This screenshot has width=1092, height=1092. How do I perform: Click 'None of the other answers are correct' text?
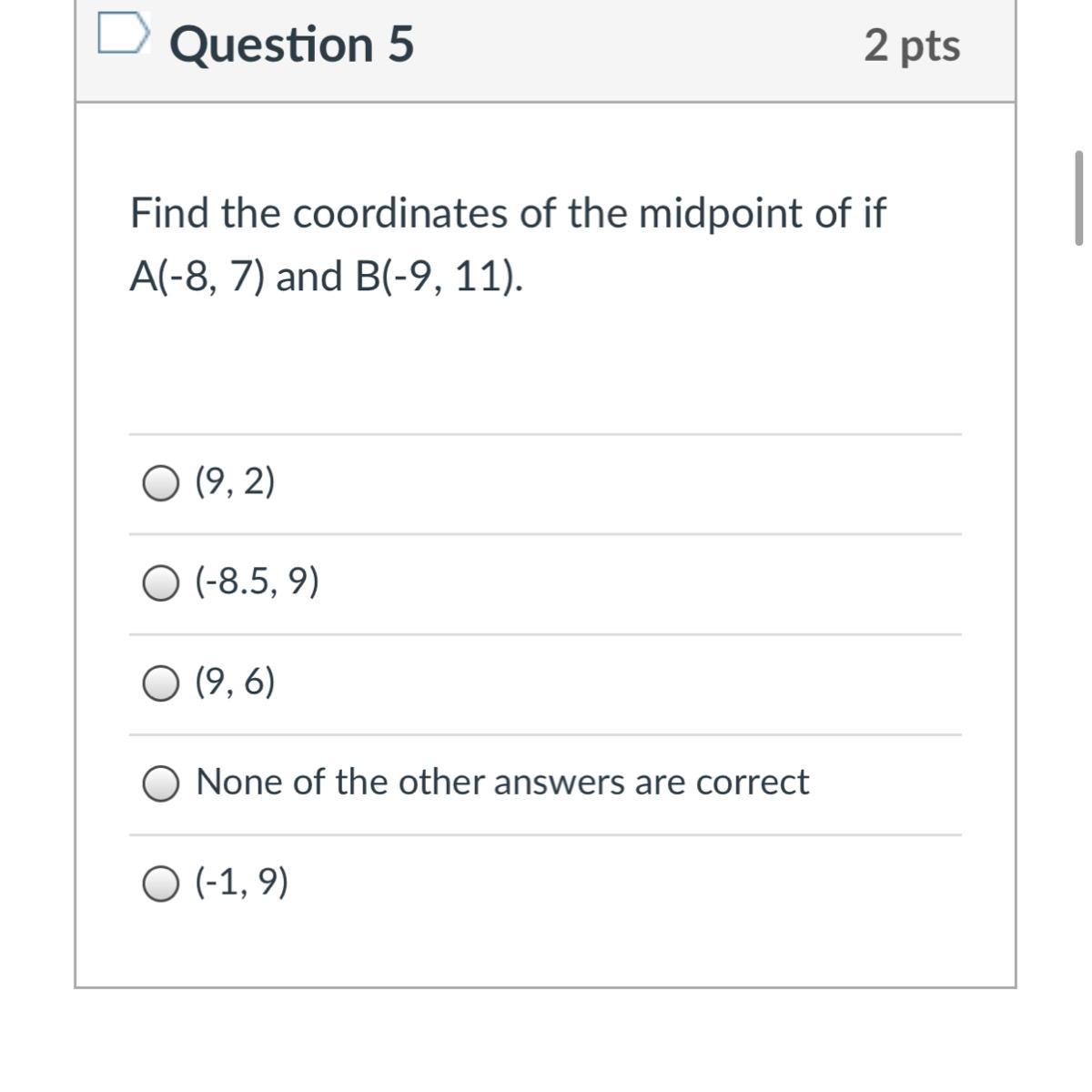[x=502, y=783]
